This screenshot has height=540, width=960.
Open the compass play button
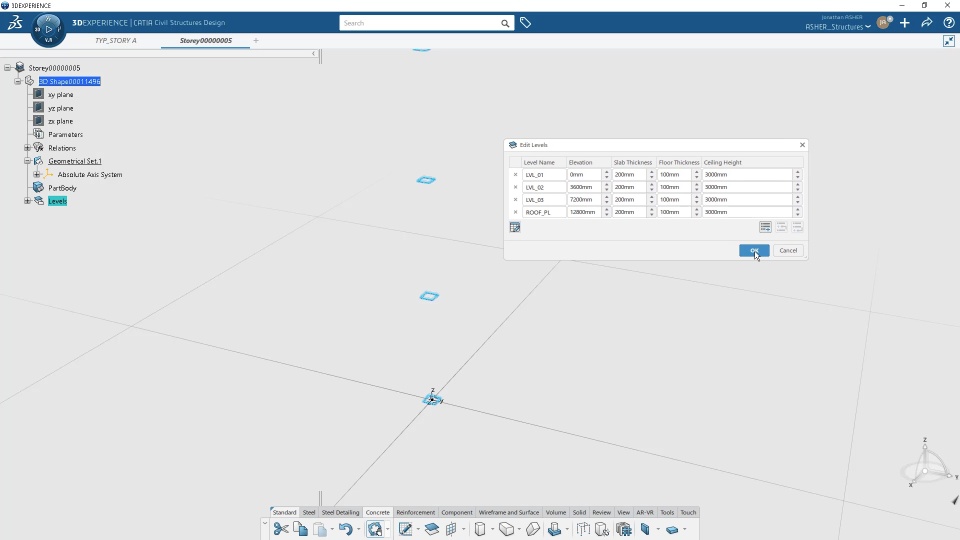(48, 29)
